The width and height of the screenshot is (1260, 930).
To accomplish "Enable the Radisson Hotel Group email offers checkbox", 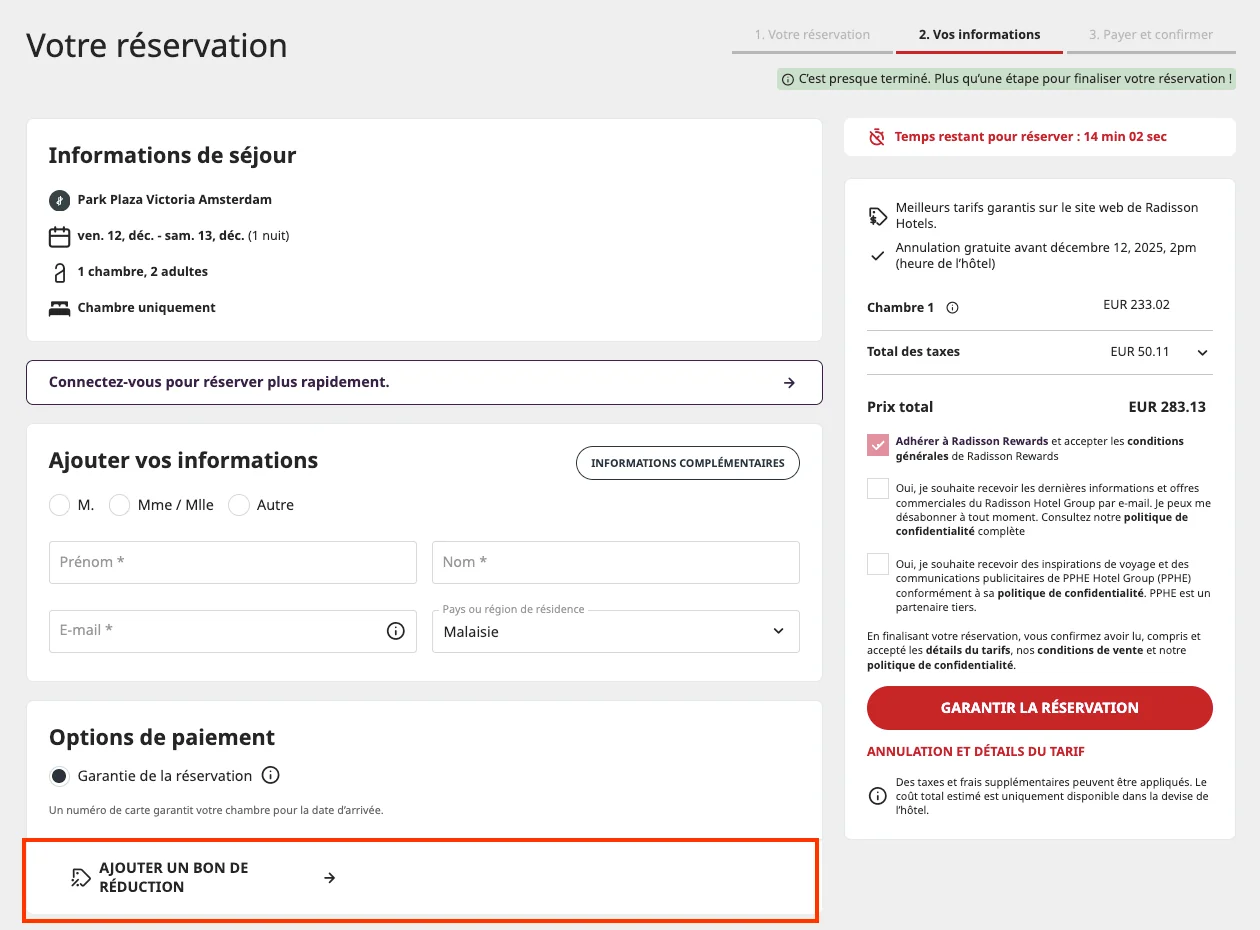I will 878,488.
